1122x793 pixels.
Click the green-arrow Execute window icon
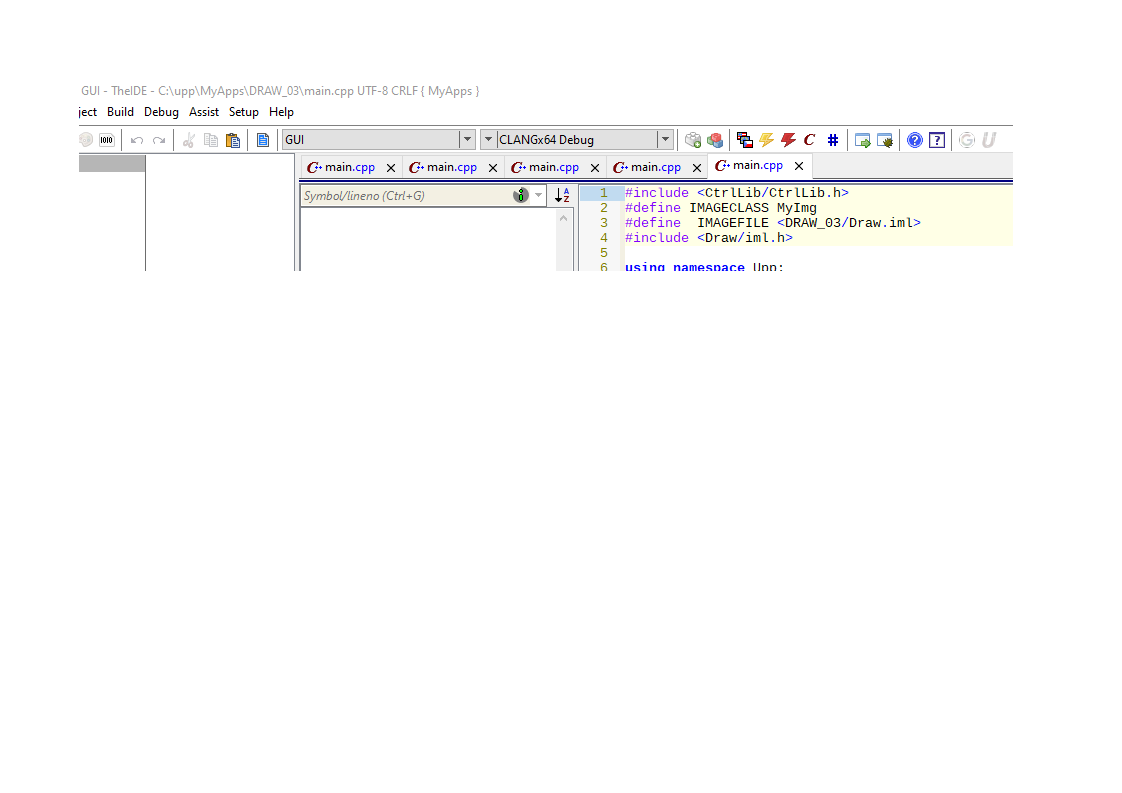863,140
